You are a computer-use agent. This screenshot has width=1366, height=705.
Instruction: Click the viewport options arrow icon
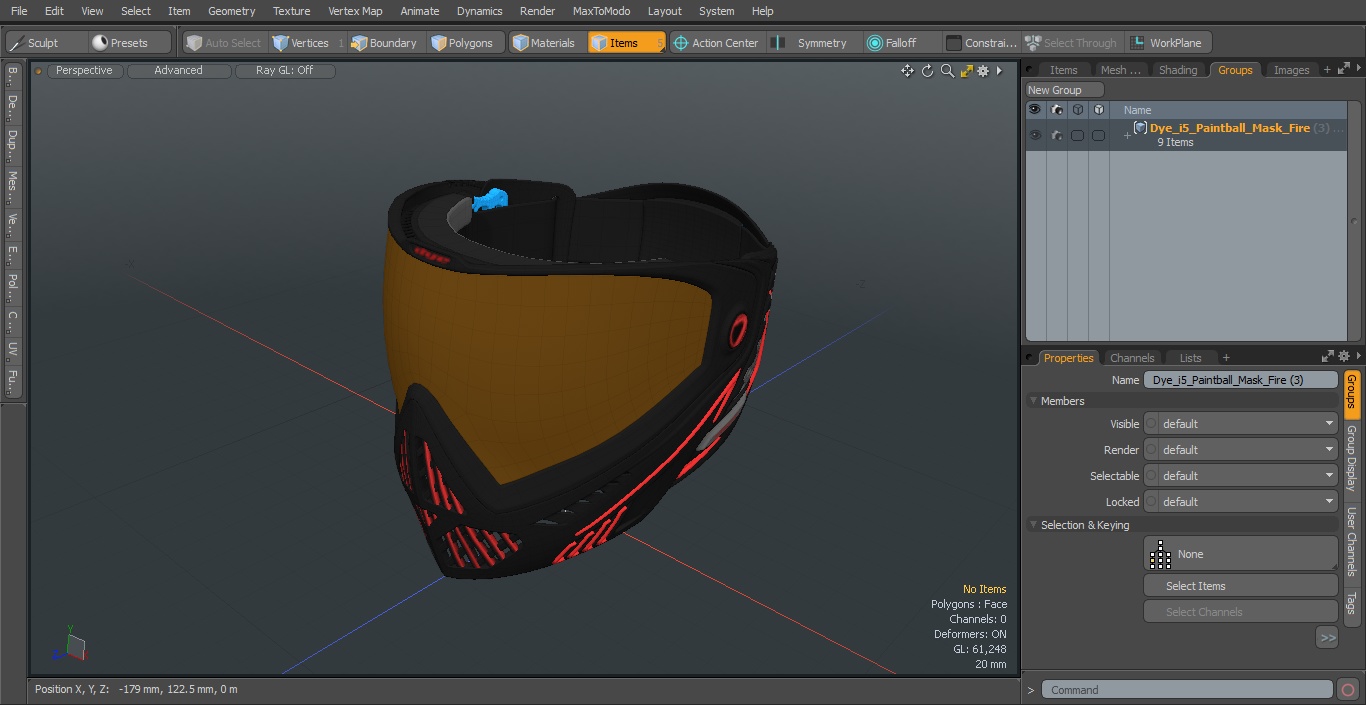tap(999, 71)
